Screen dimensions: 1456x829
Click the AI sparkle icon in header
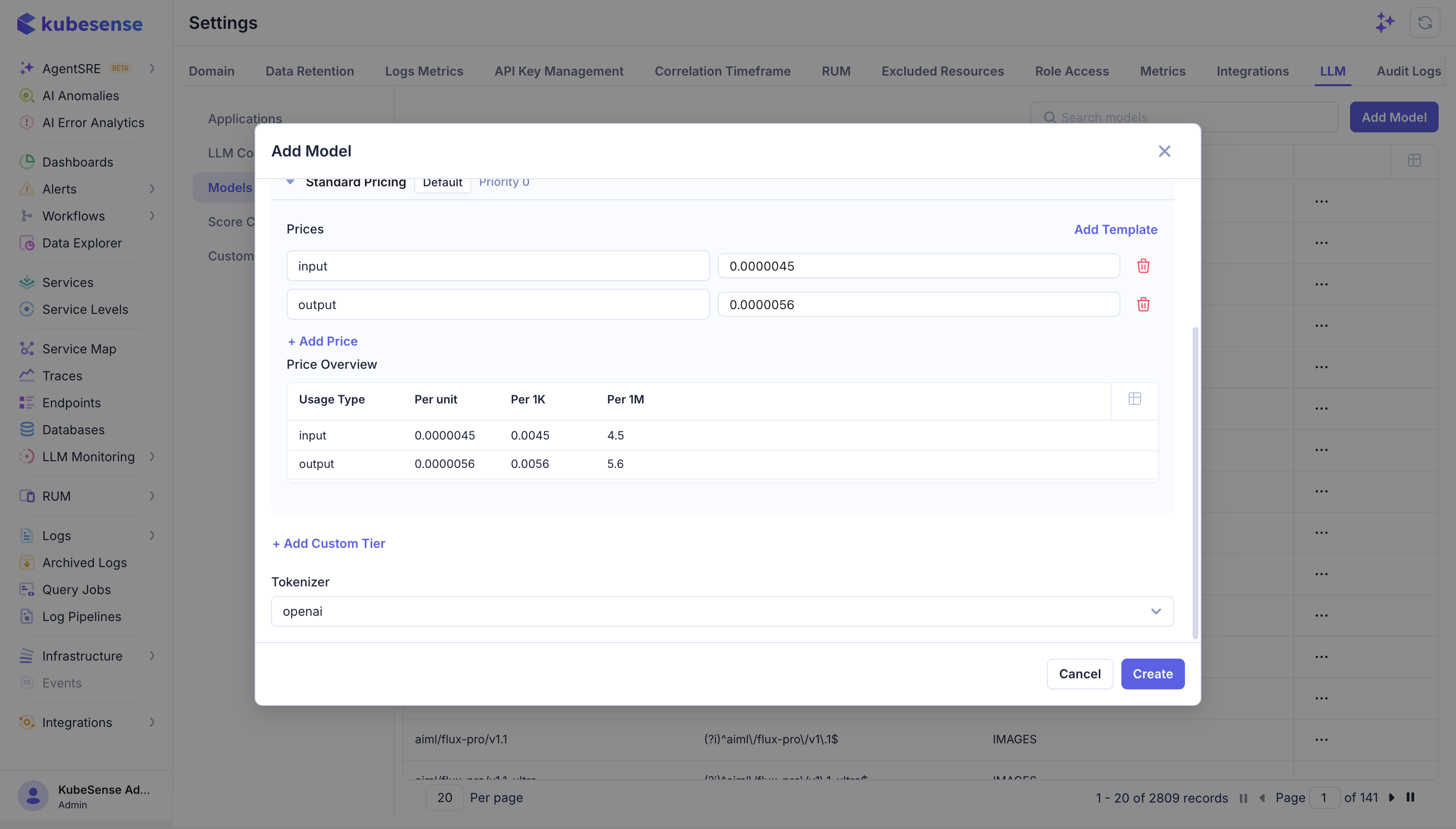tap(1384, 23)
